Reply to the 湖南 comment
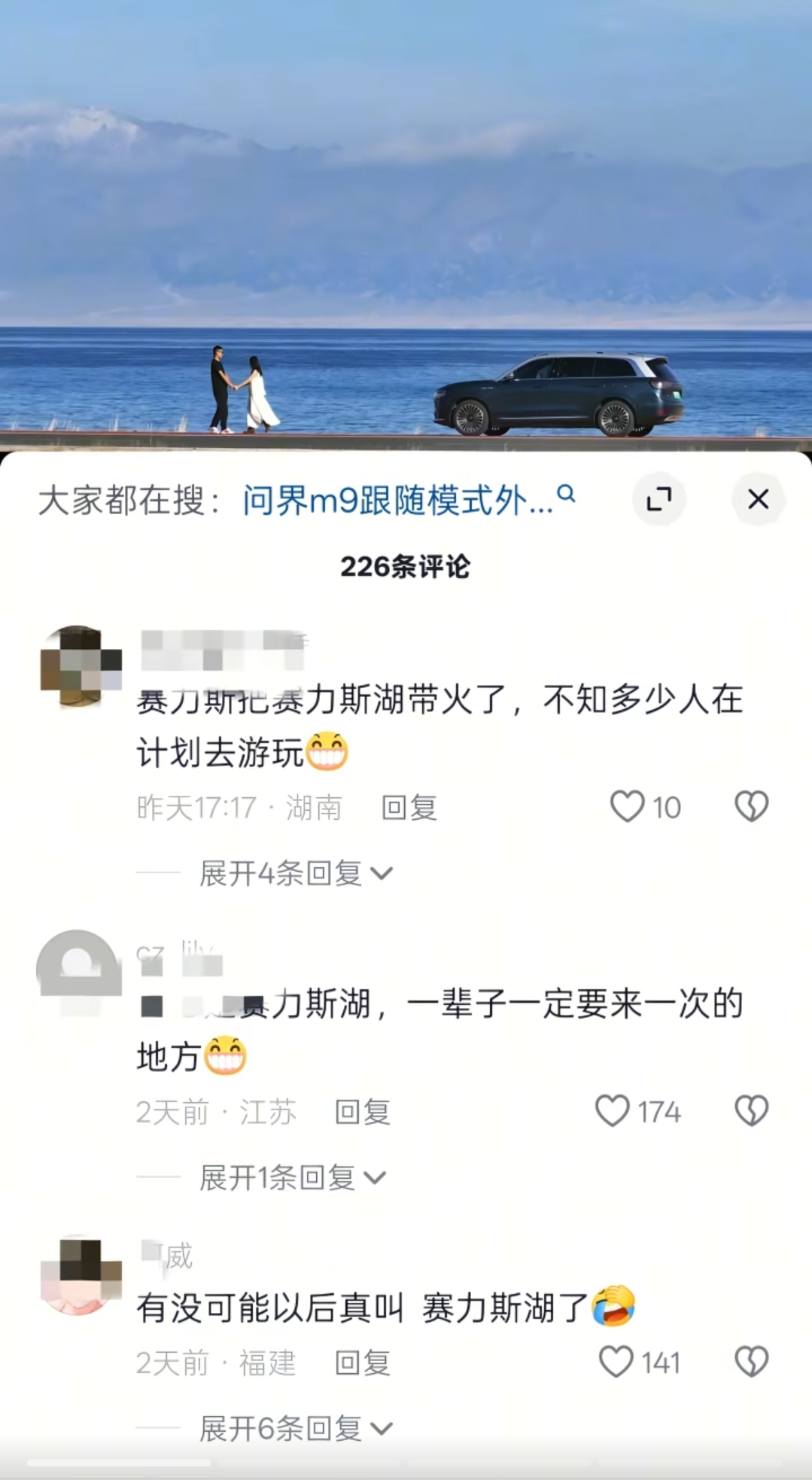Image resolution: width=812 pixels, height=1480 pixels. [409, 808]
